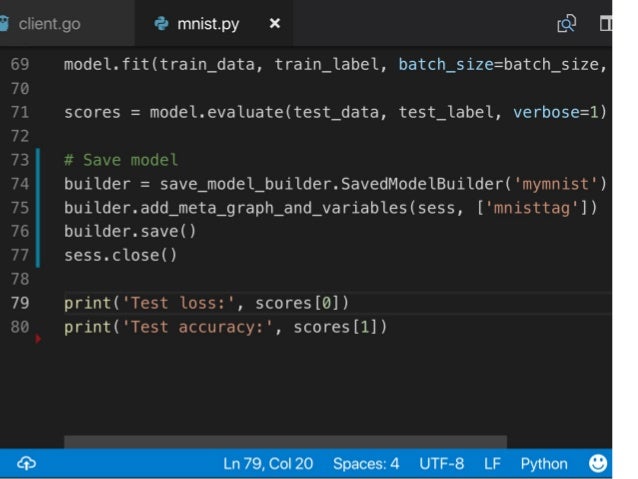Click line number 79 in the gutter
This screenshot has width=638, height=479.
20,303
